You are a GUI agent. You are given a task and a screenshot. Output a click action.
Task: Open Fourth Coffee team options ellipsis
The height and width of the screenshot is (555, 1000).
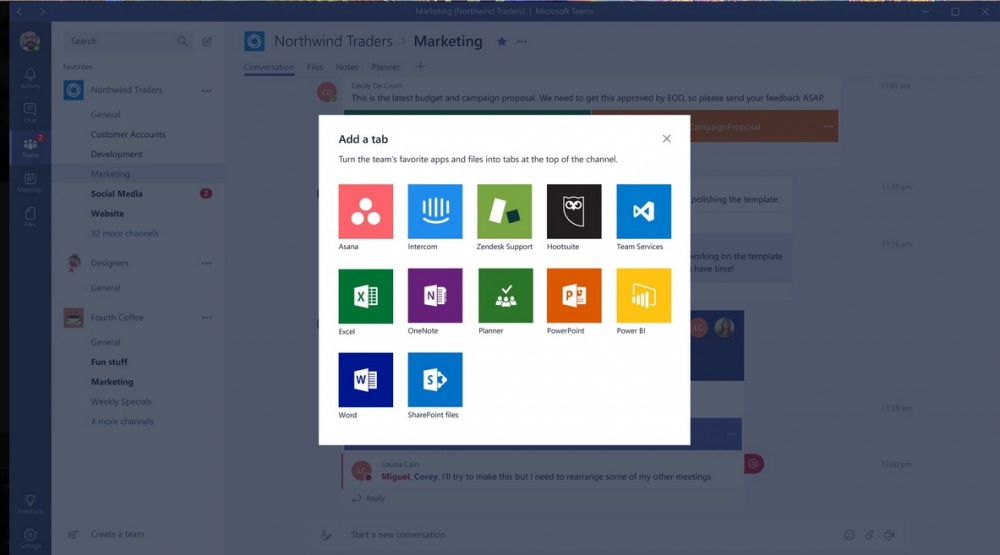coord(206,317)
